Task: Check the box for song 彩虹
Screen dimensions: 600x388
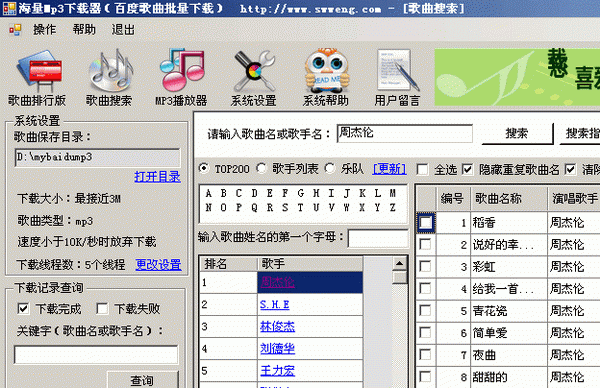Action: pyautogui.click(x=426, y=266)
